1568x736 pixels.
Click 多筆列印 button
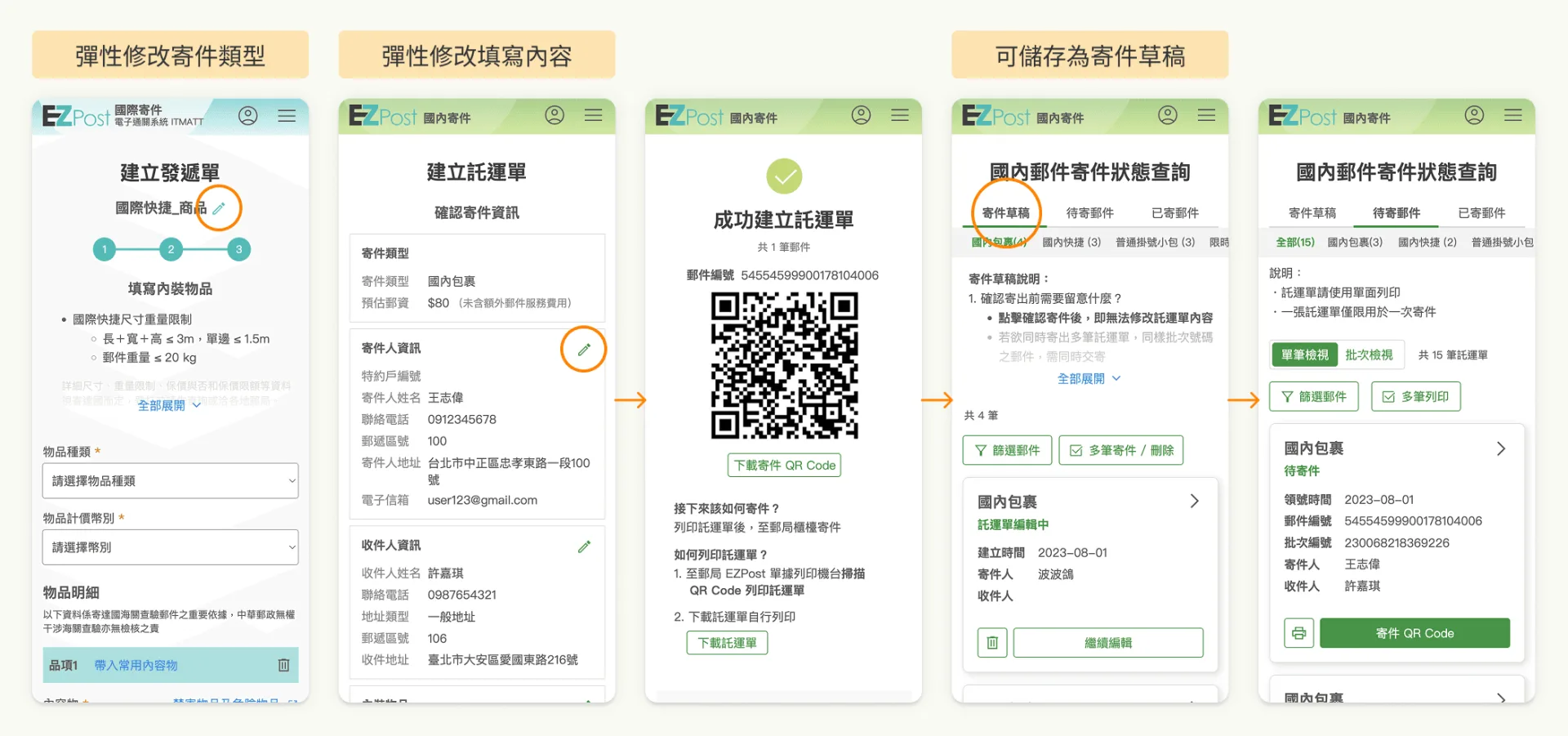[x=1416, y=396]
